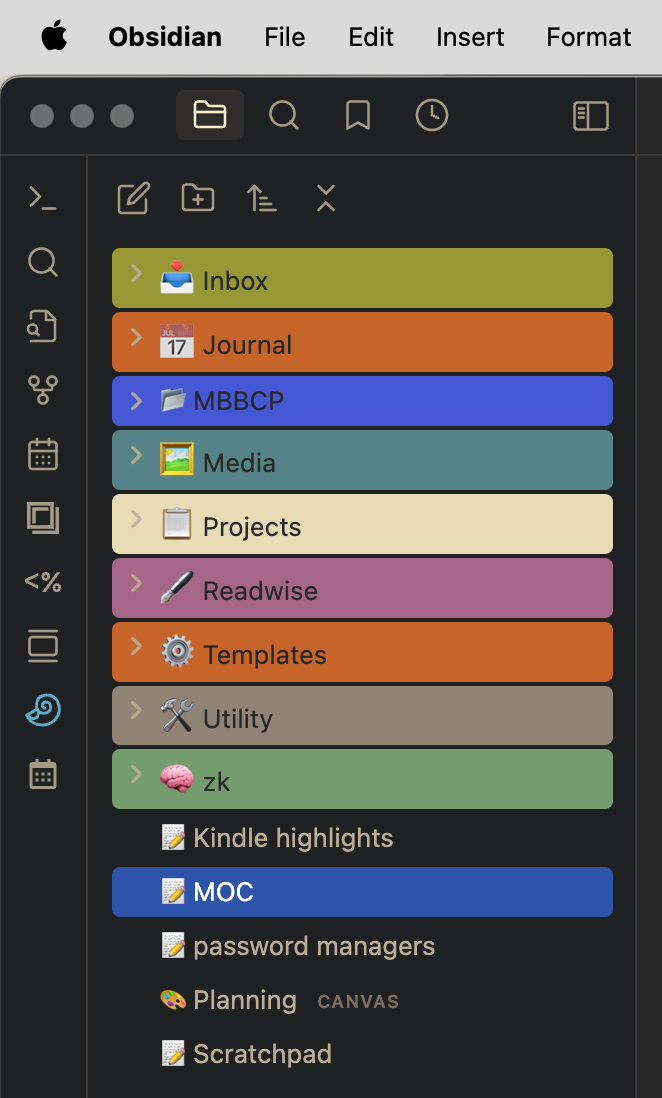
Task: Show recent files with the clock icon
Action: pyautogui.click(x=431, y=115)
